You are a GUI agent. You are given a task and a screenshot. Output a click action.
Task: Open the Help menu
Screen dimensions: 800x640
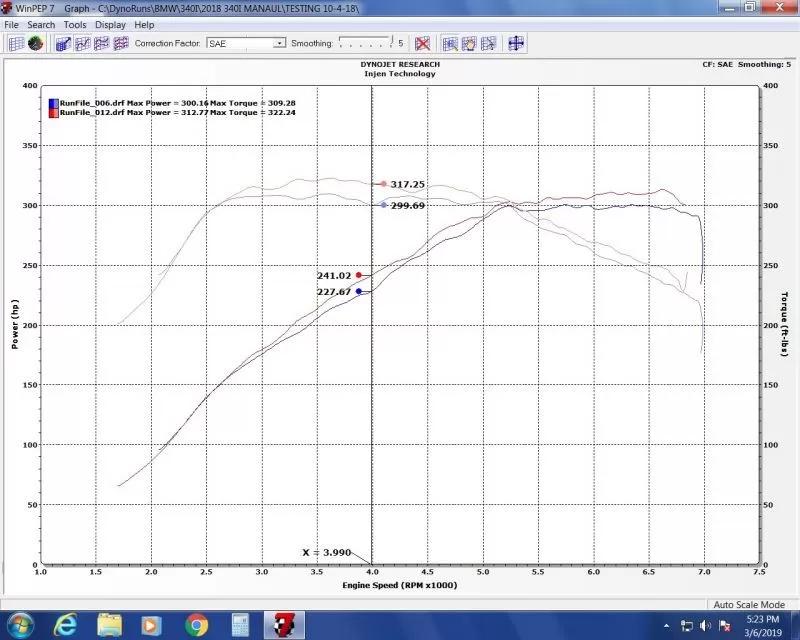coord(144,24)
